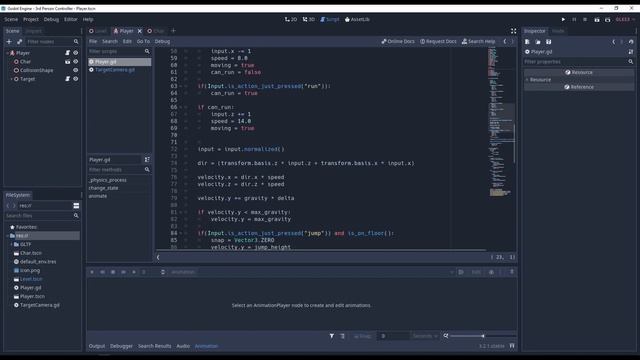
Task: Play the project
Action: pos(563,20)
